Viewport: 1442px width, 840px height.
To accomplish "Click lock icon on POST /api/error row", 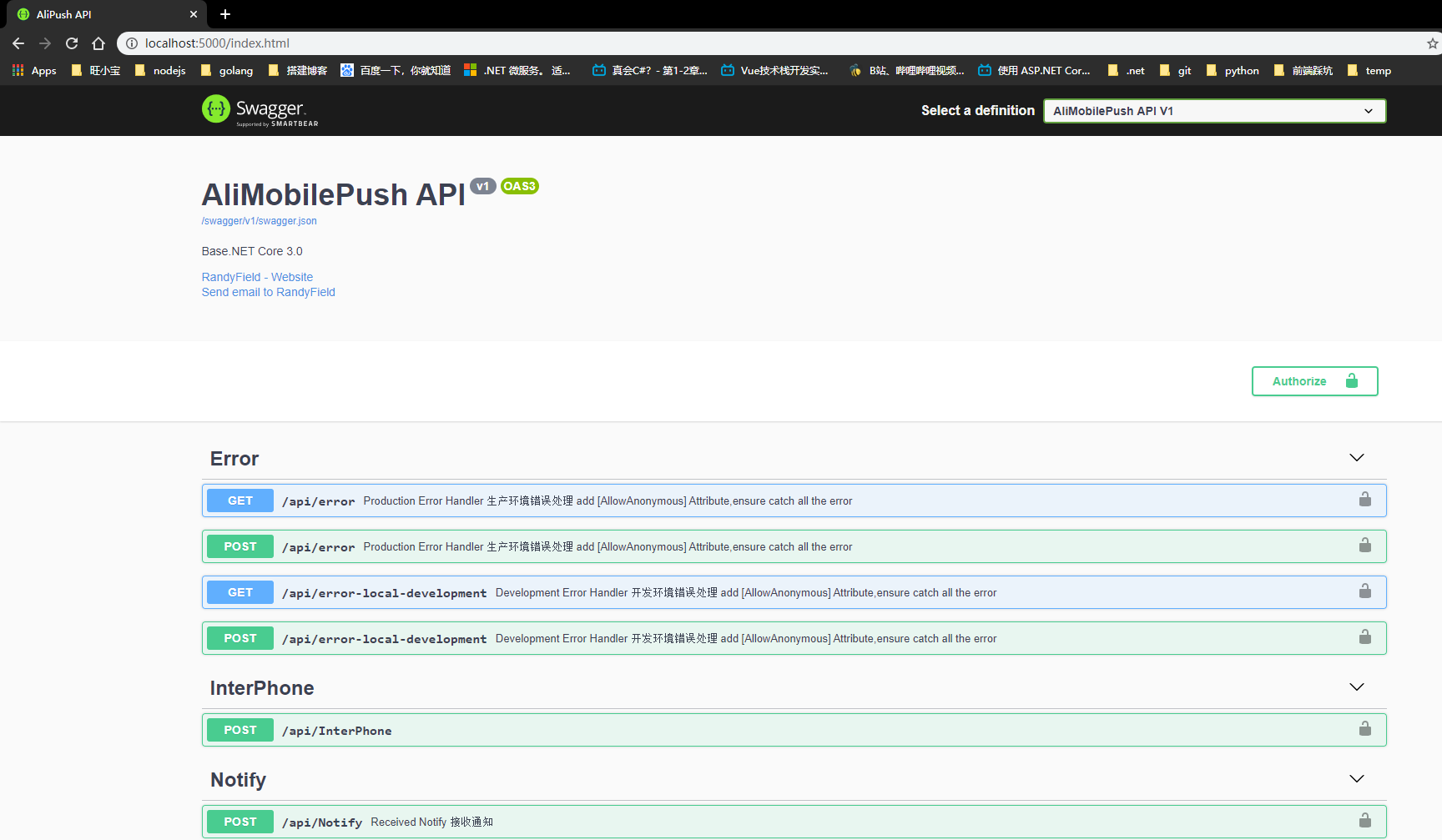I will 1365,546.
